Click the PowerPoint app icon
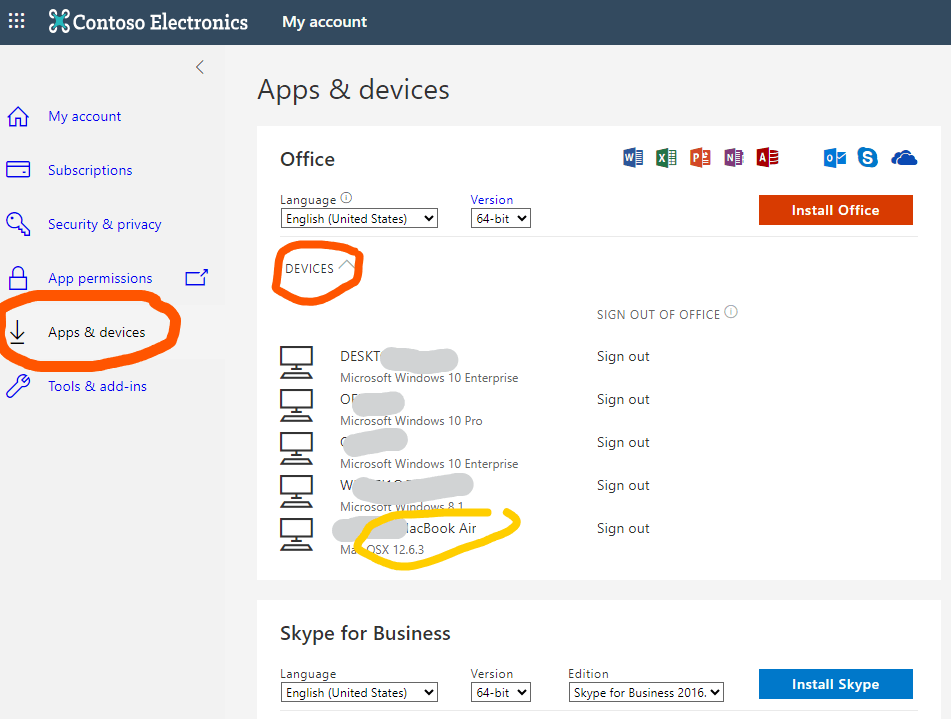951x719 pixels. click(700, 158)
